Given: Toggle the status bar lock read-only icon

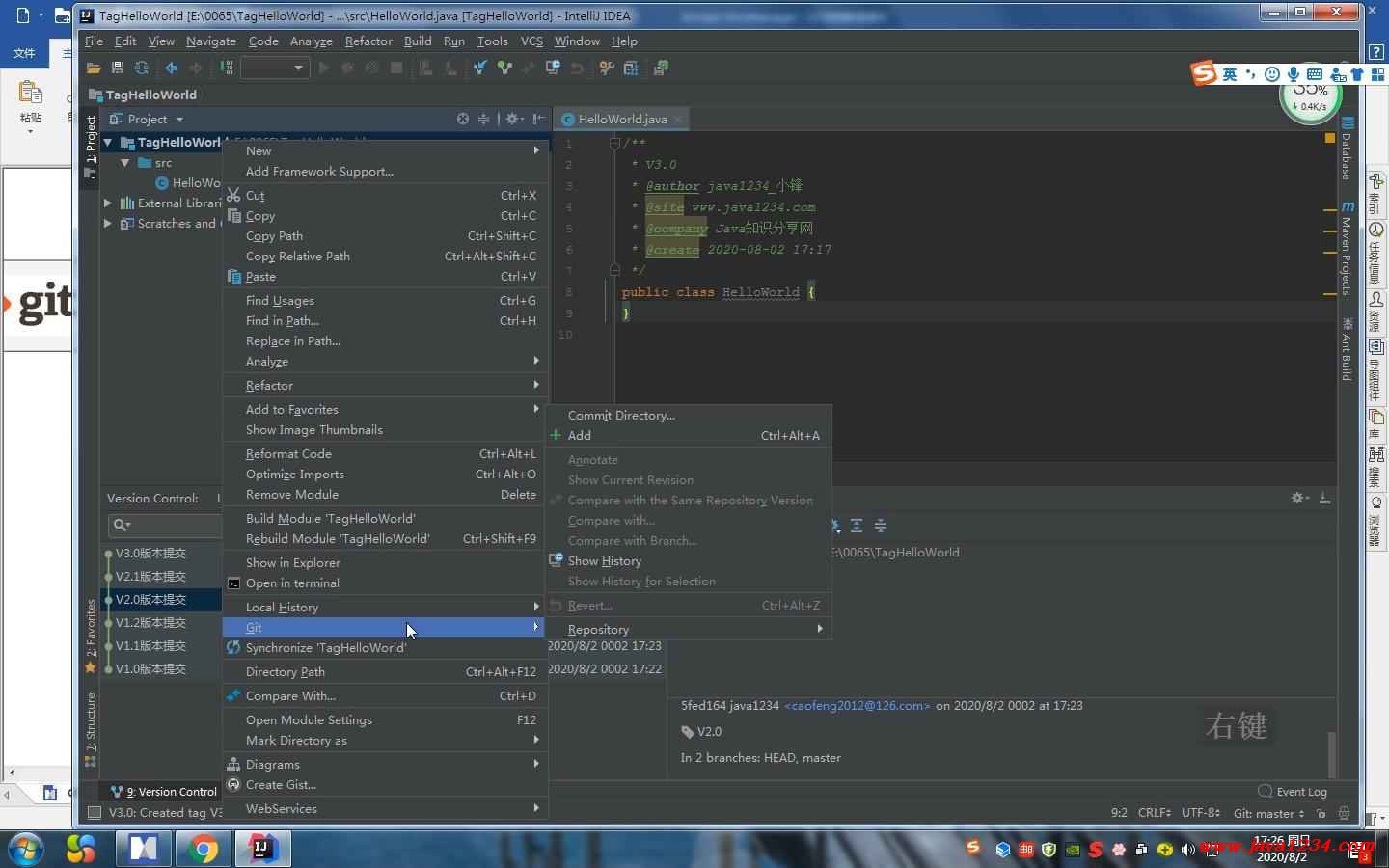Looking at the screenshot, I should coord(1321,813).
